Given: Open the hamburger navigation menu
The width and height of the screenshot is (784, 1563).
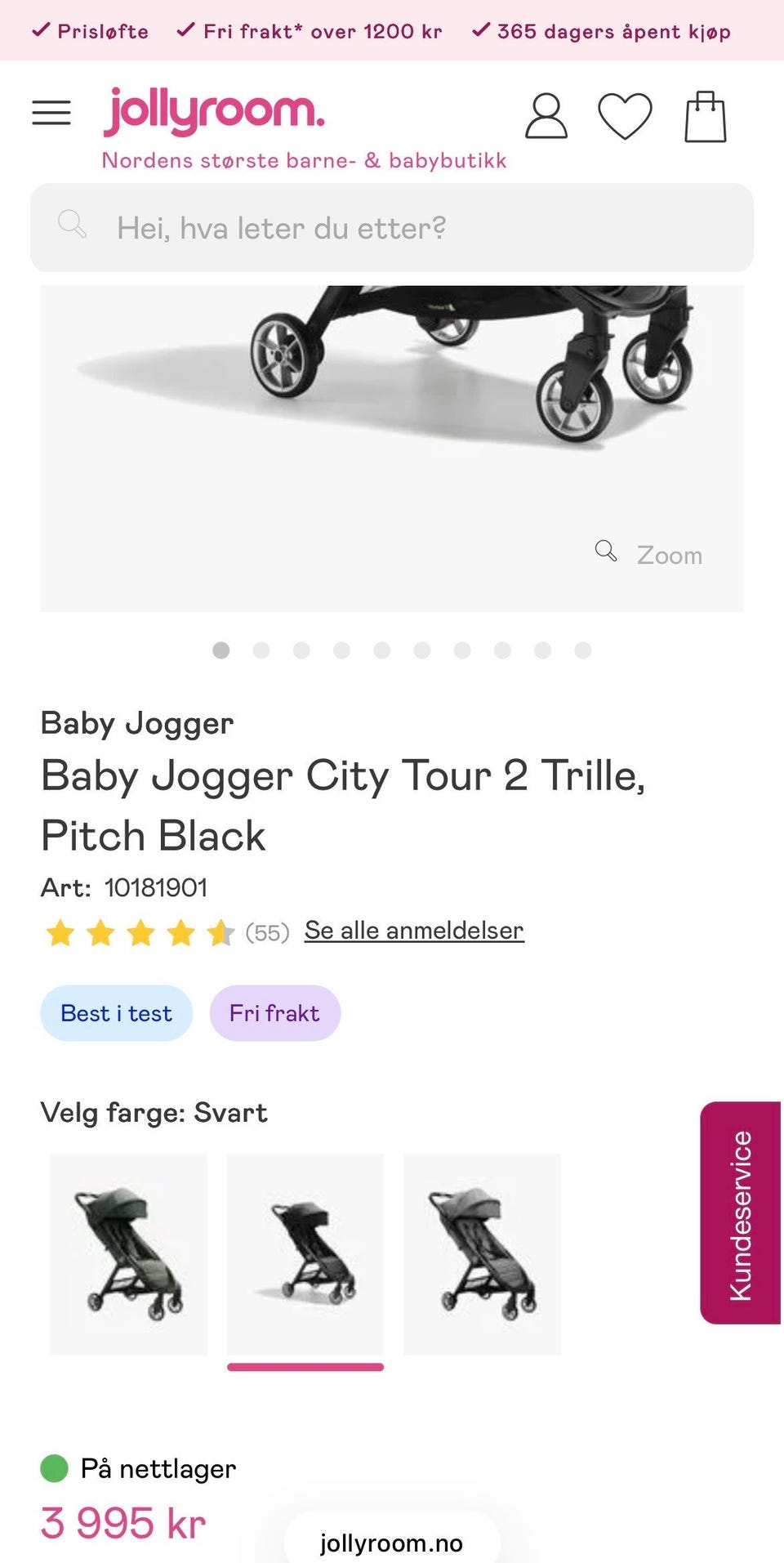Looking at the screenshot, I should (51, 113).
